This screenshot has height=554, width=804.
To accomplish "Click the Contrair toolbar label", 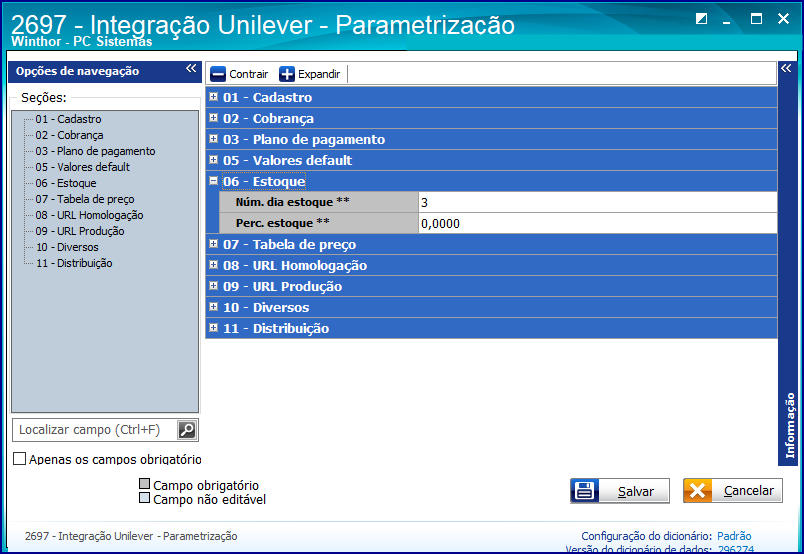I will pyautogui.click(x=249, y=74).
